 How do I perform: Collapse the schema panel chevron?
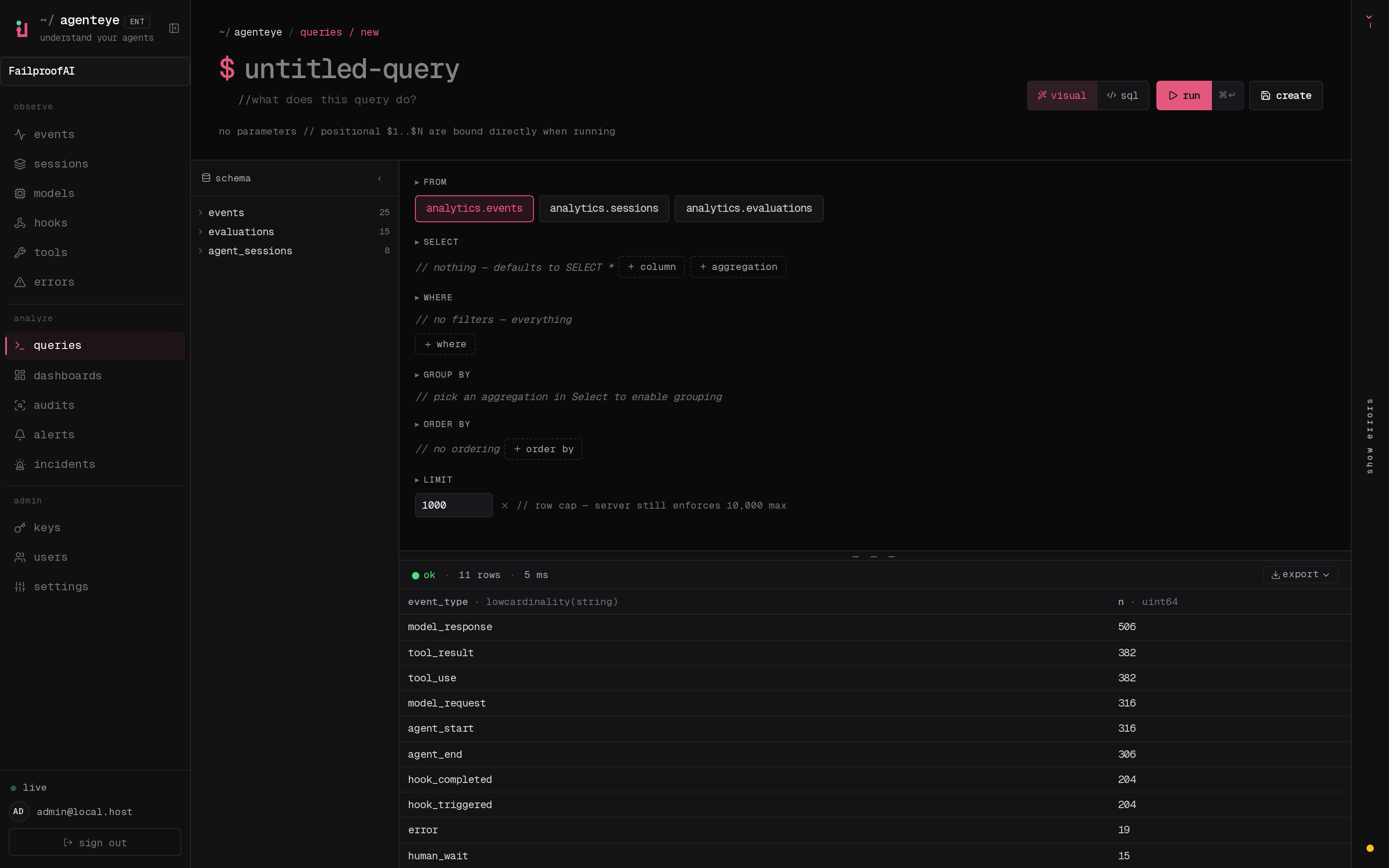380,178
